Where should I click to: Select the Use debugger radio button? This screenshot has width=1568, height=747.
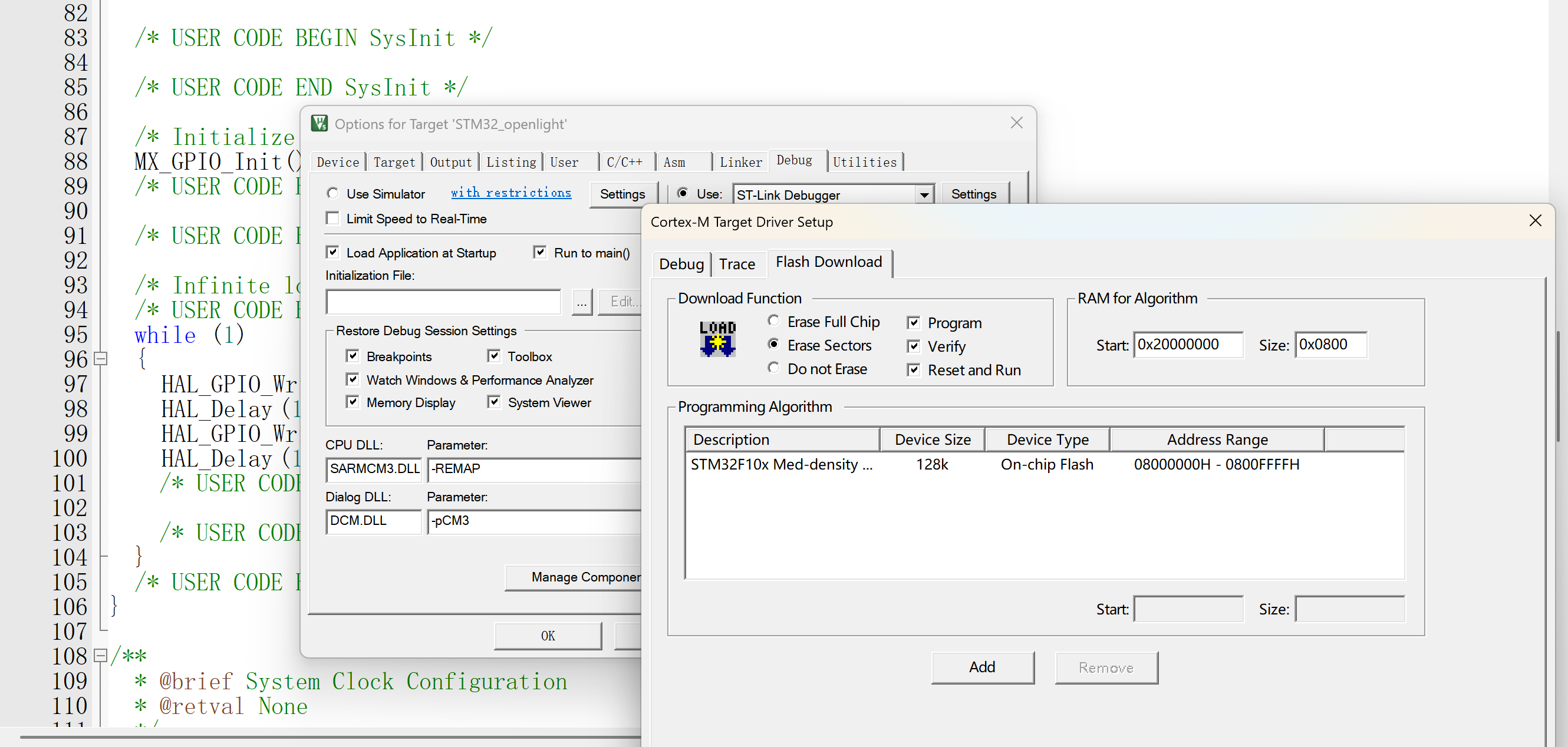click(683, 193)
